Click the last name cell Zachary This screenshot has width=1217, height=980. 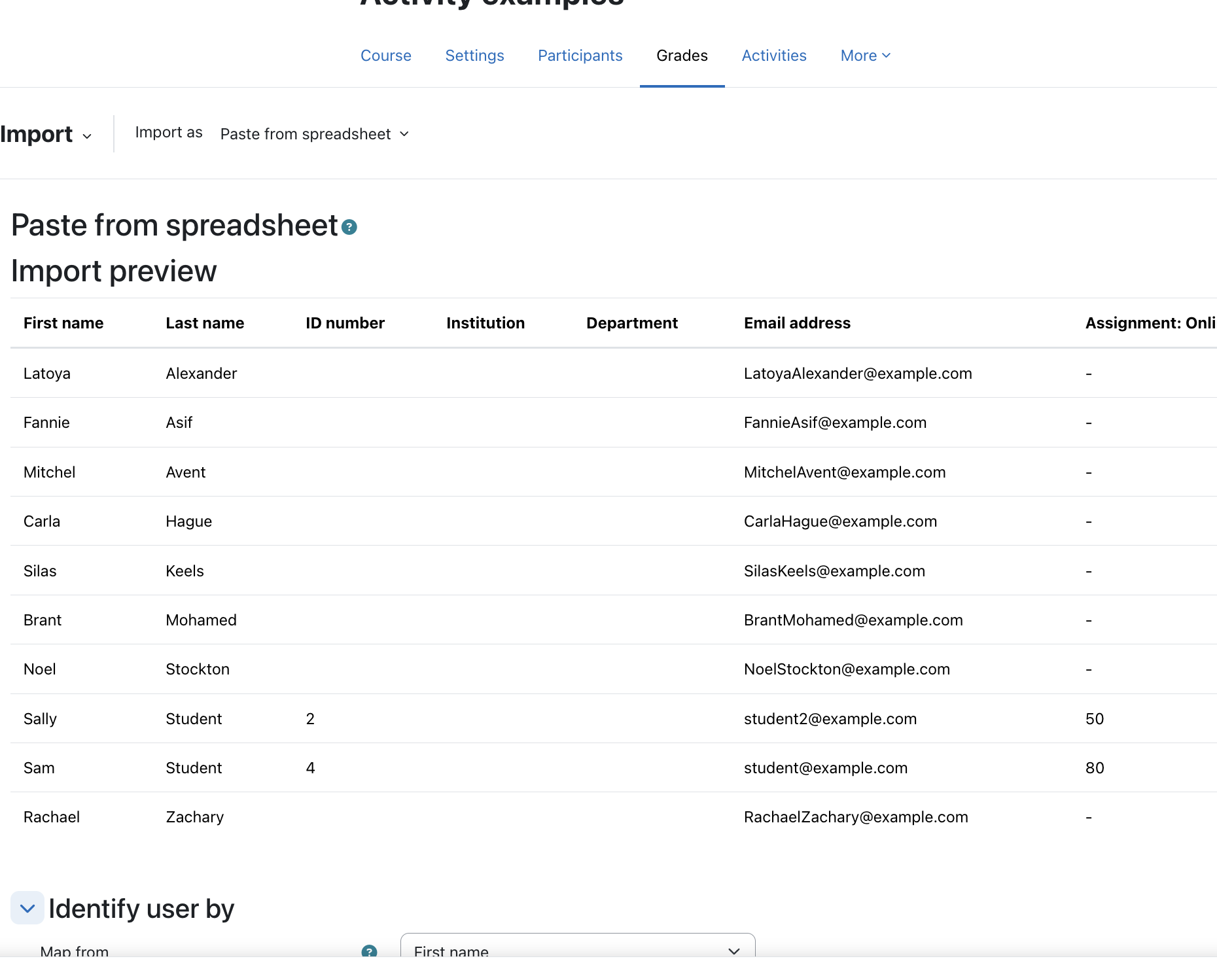pos(195,817)
